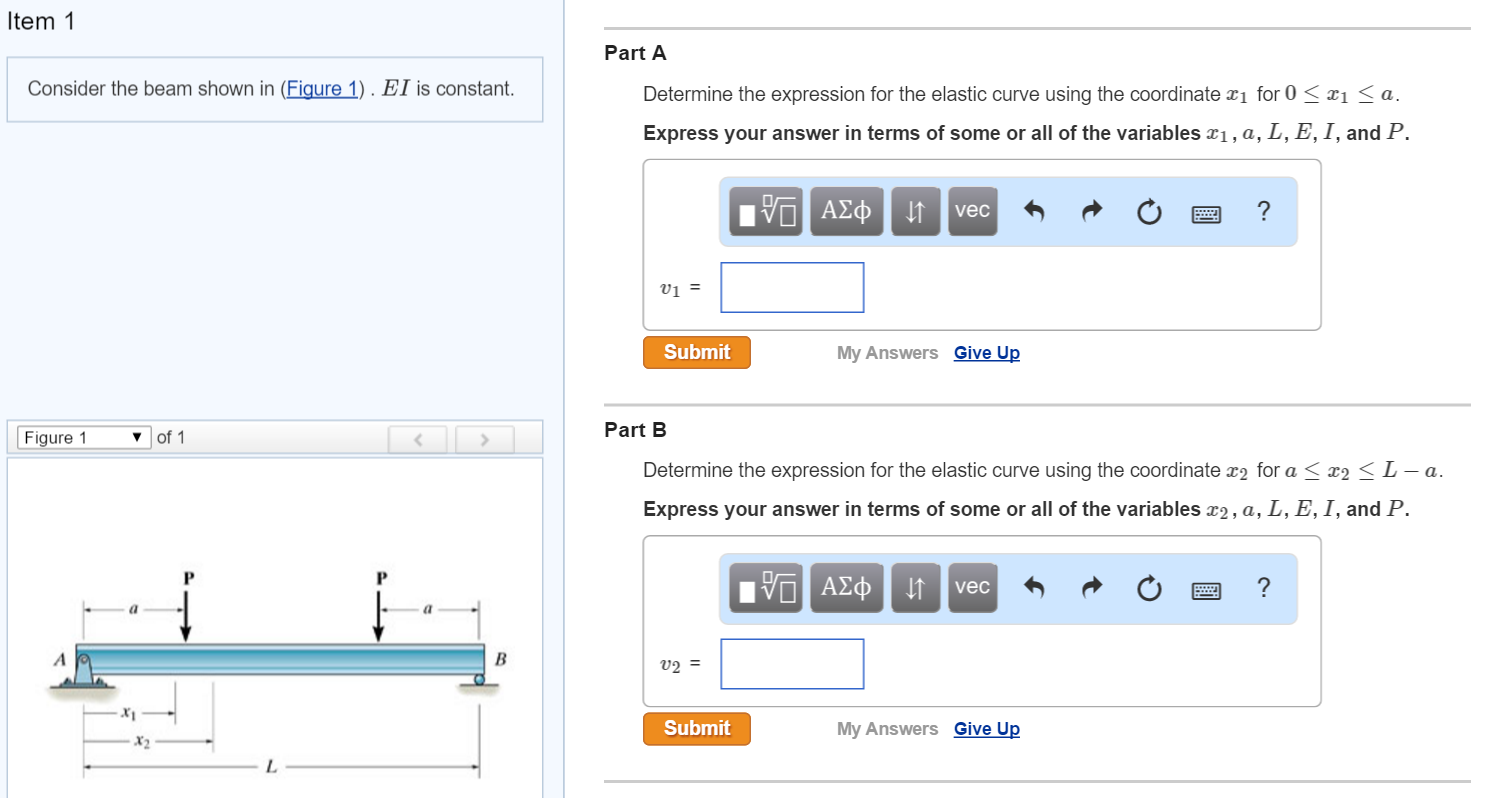This screenshot has height=798, width=1498.
Task: Select the exponent/subscript icon in Part B toolbar
Action: tap(915, 588)
